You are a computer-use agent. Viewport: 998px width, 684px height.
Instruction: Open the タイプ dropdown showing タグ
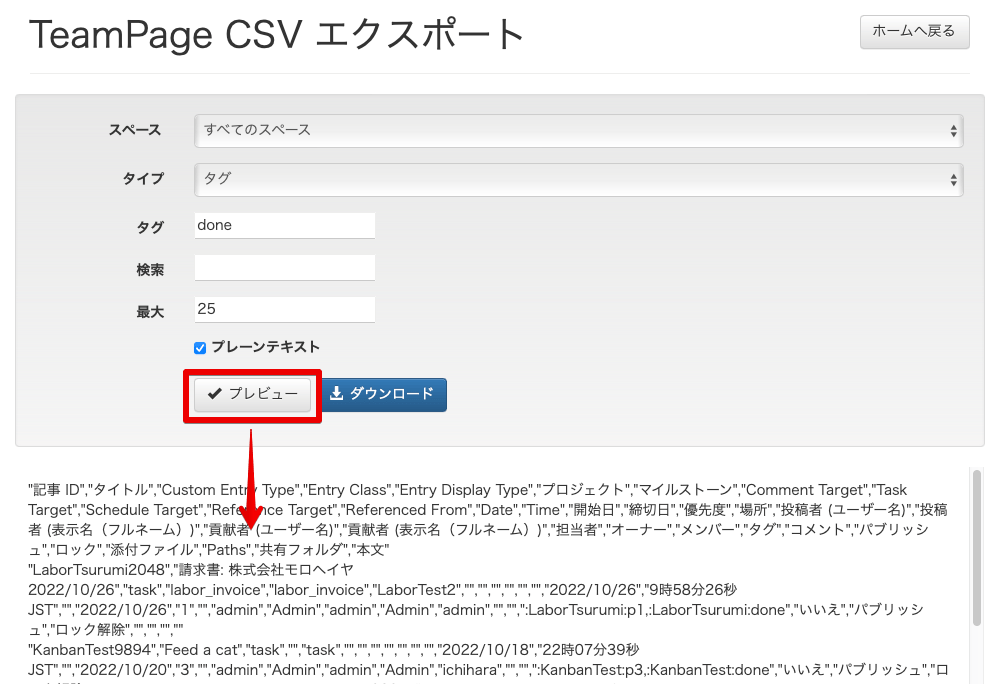click(x=579, y=179)
